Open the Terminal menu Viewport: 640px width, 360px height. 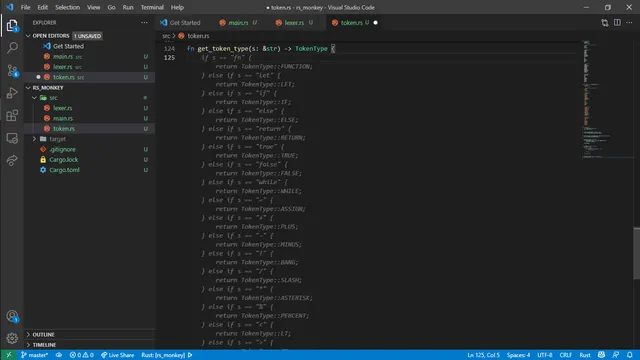152,7
